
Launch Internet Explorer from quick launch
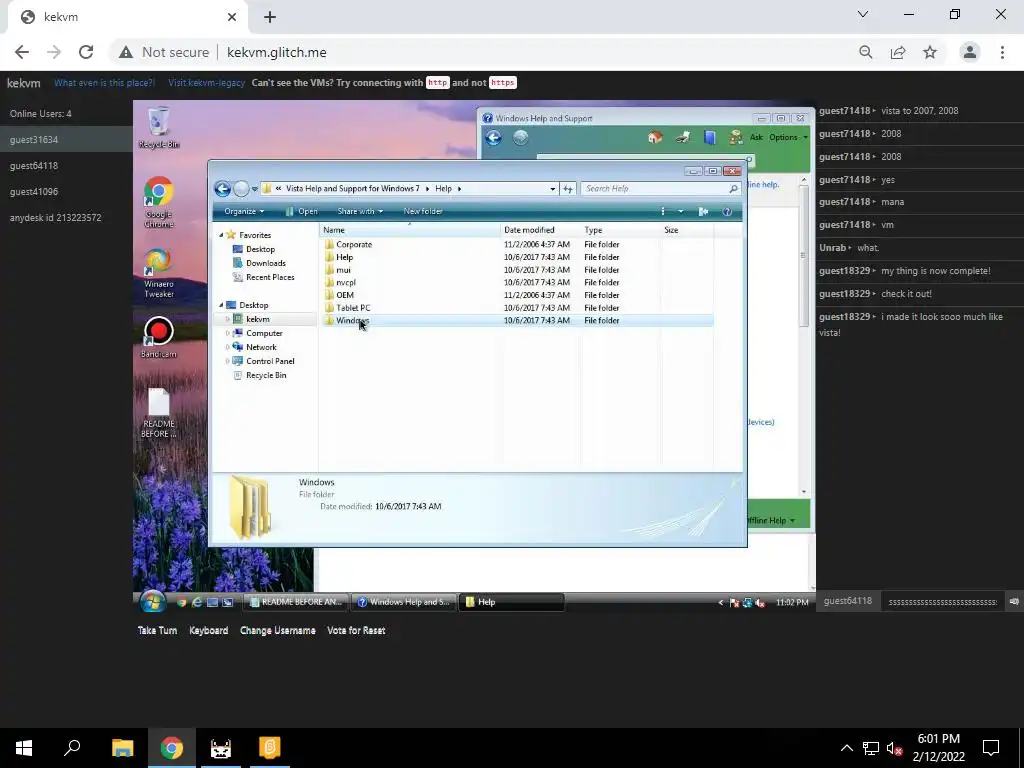coord(196,602)
